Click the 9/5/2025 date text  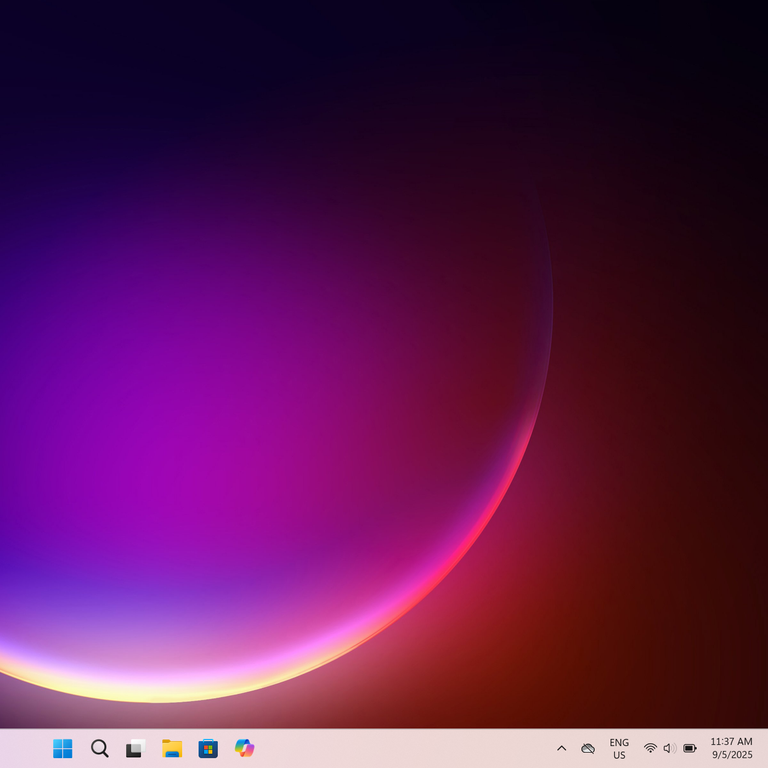point(732,755)
